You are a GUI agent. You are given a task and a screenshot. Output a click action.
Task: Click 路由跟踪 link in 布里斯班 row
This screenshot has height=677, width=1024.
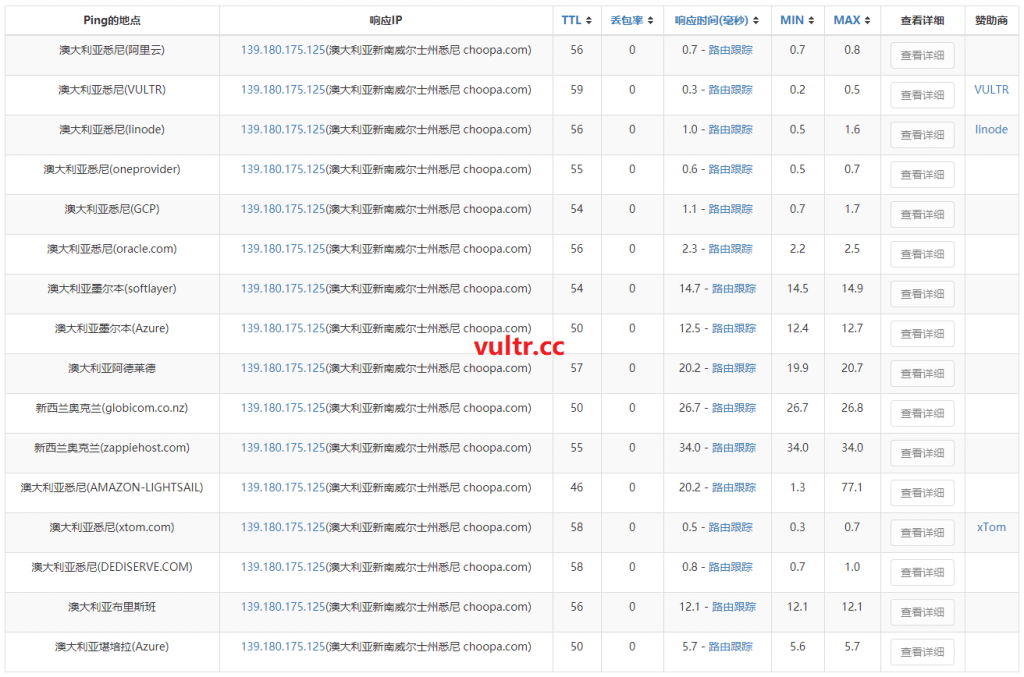point(733,606)
